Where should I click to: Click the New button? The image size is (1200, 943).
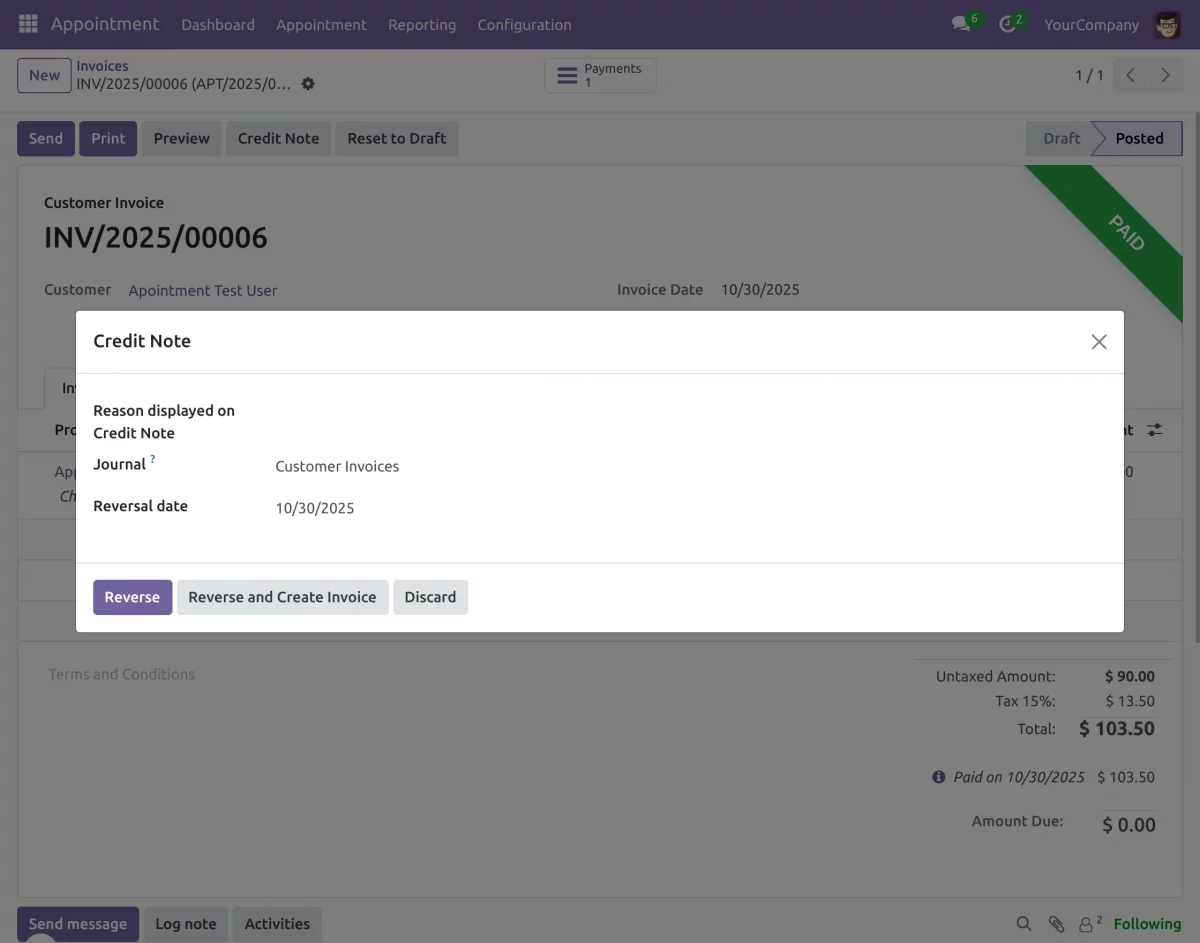pyautogui.click(x=44, y=75)
